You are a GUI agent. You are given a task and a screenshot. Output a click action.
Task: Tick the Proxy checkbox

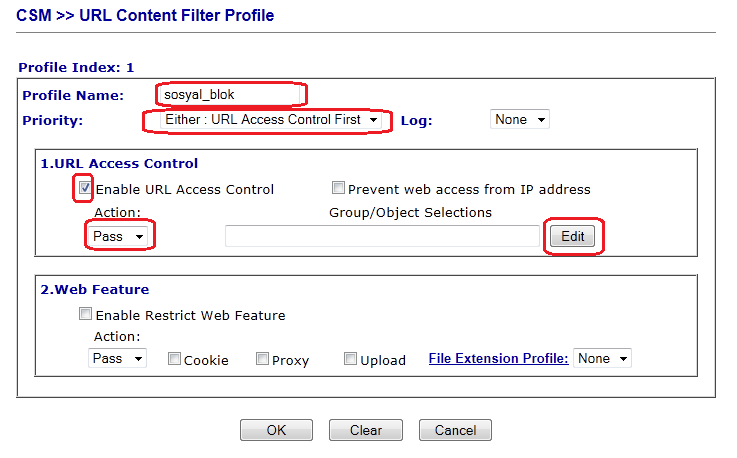click(x=262, y=359)
